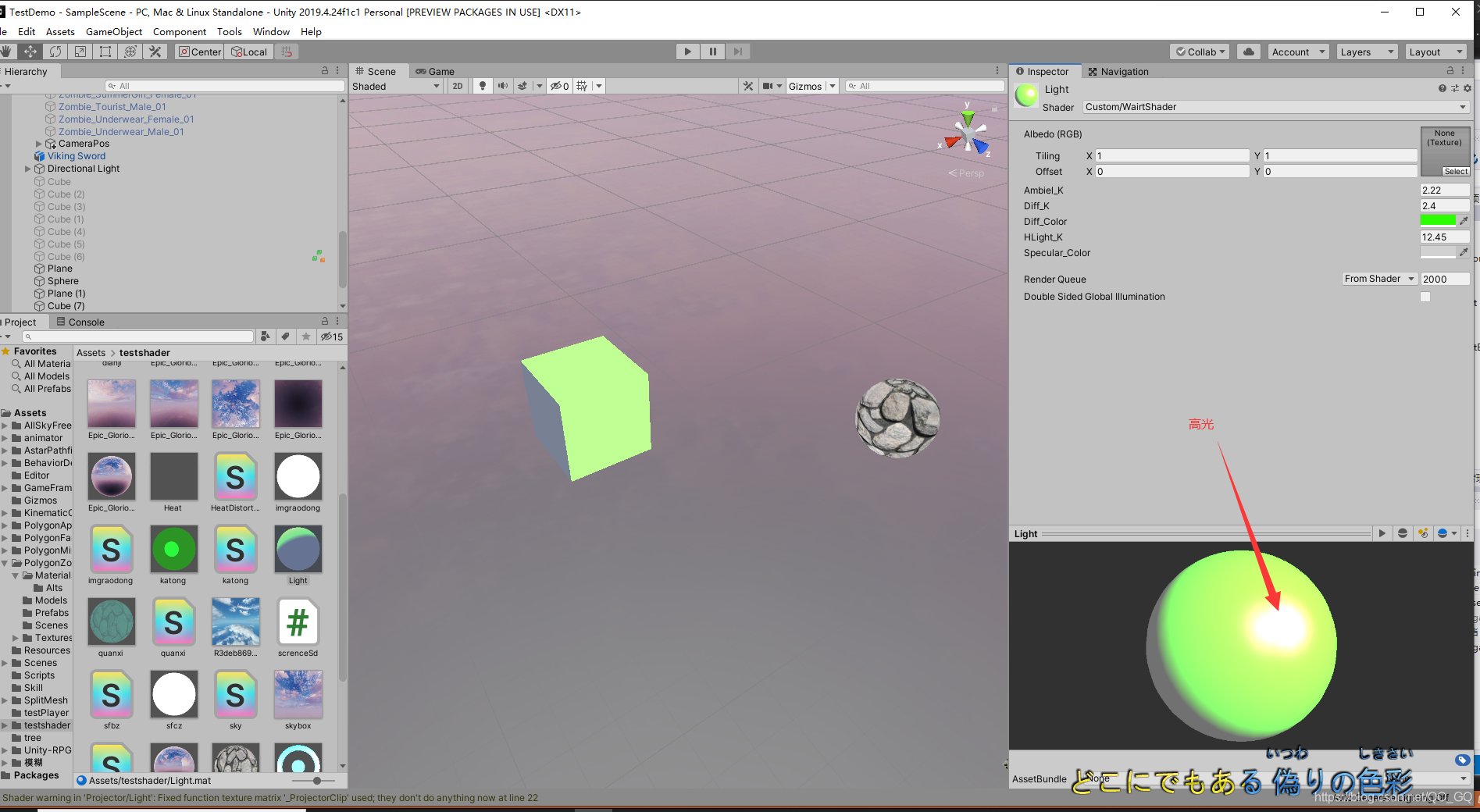Select the Hand tool in the toolbar
Viewport: 1480px width, 812px height.
pyautogui.click(x=6, y=52)
